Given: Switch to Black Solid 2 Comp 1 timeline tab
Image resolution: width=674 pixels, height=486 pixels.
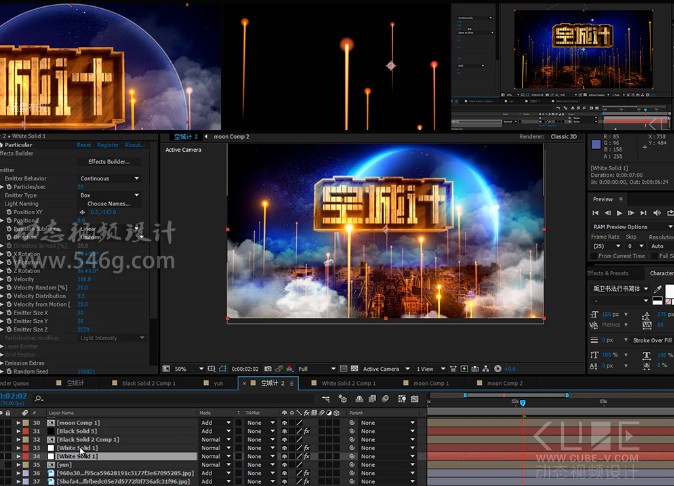Looking at the screenshot, I should [x=144, y=383].
